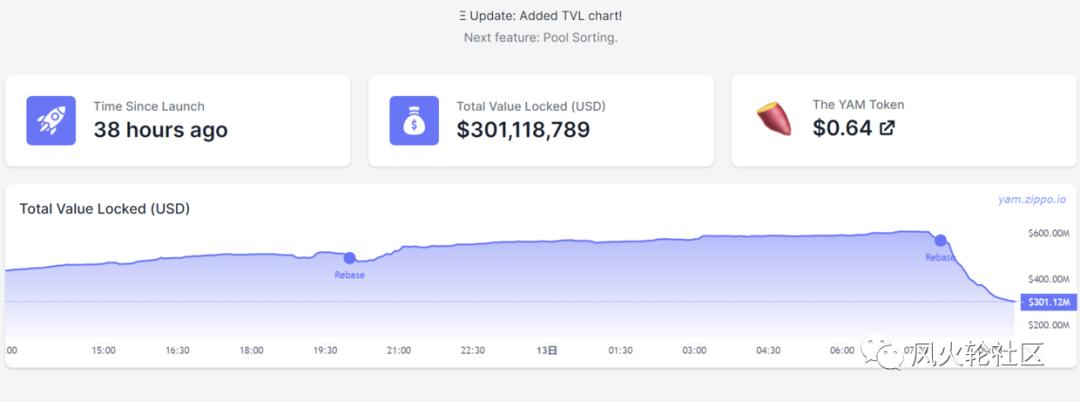Open external link icon beside $0.64
This screenshot has width=1080, height=402.
tap(886, 129)
